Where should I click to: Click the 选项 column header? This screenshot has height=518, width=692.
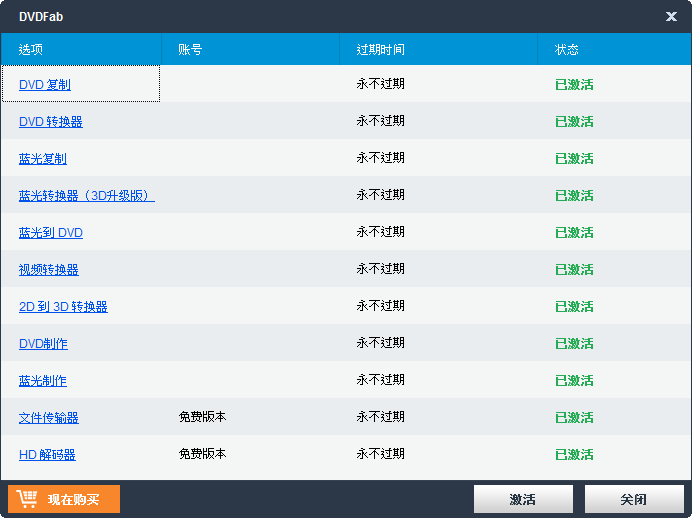31,49
